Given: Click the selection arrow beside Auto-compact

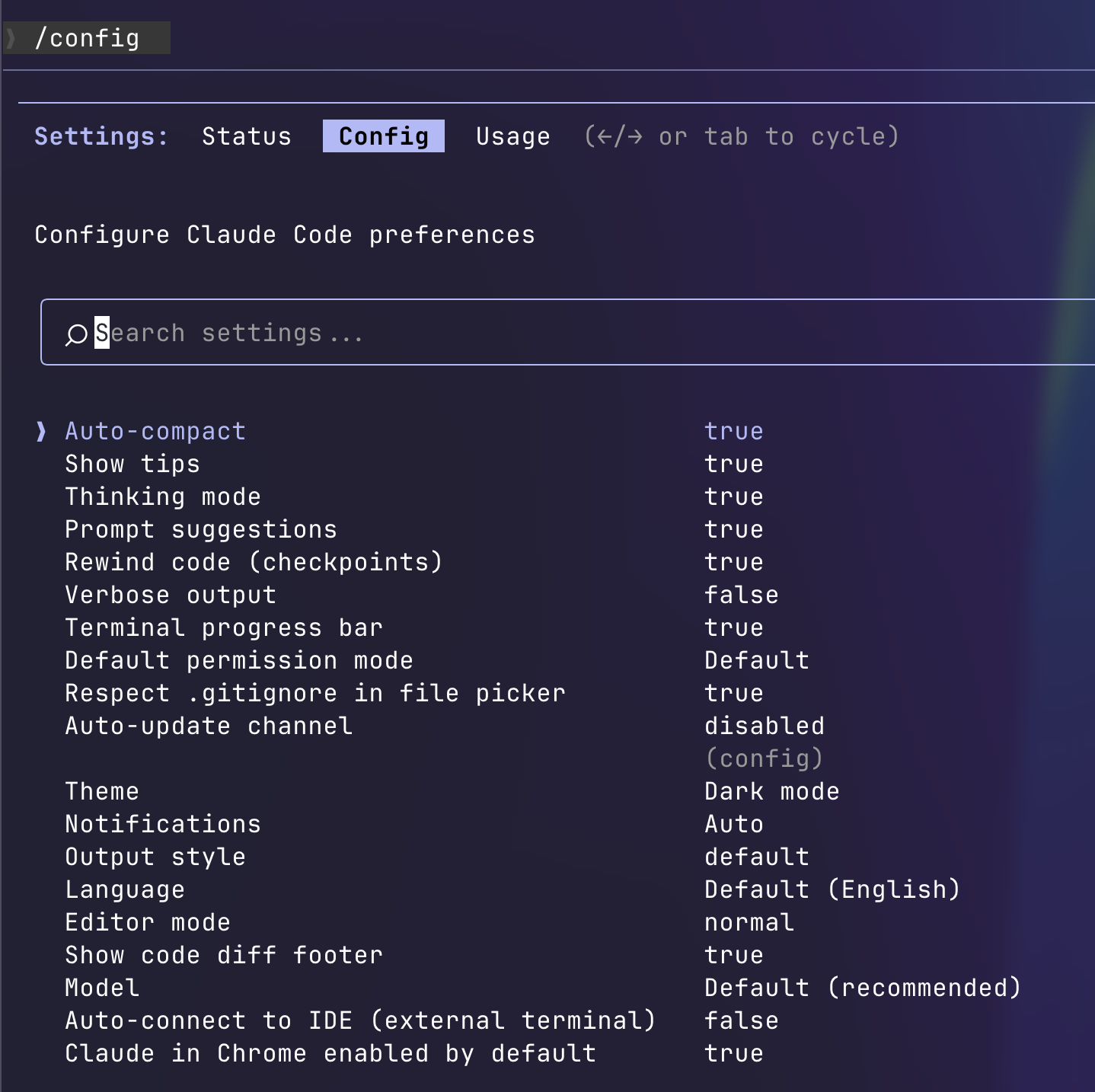Looking at the screenshot, I should (41, 432).
